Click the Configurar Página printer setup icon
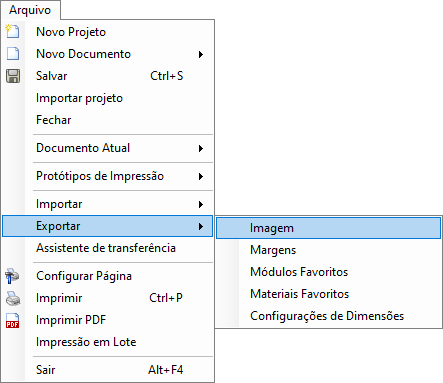The width and height of the screenshot is (443, 383). click(x=12, y=276)
